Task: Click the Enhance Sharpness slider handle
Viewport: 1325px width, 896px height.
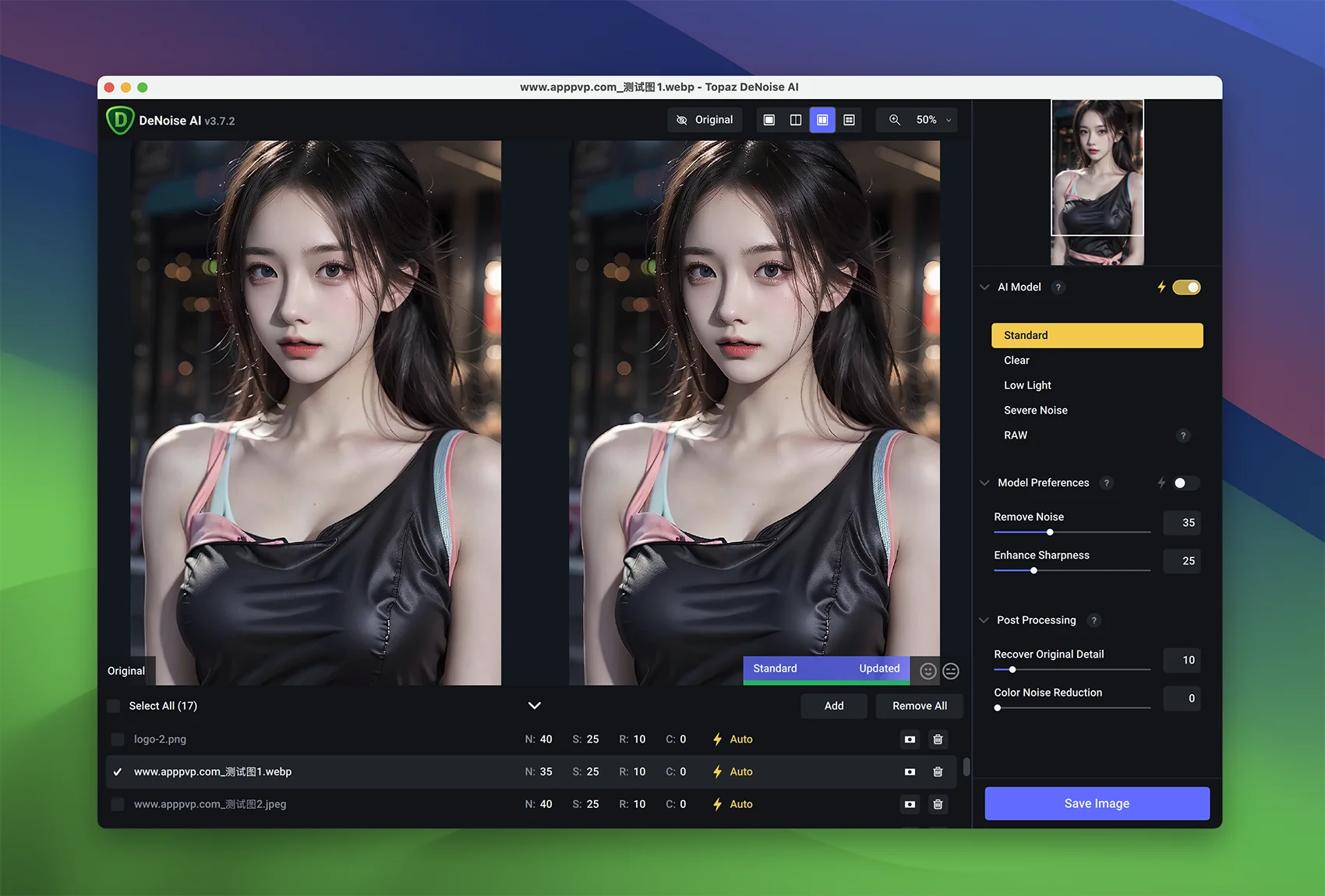Action: point(1033,570)
